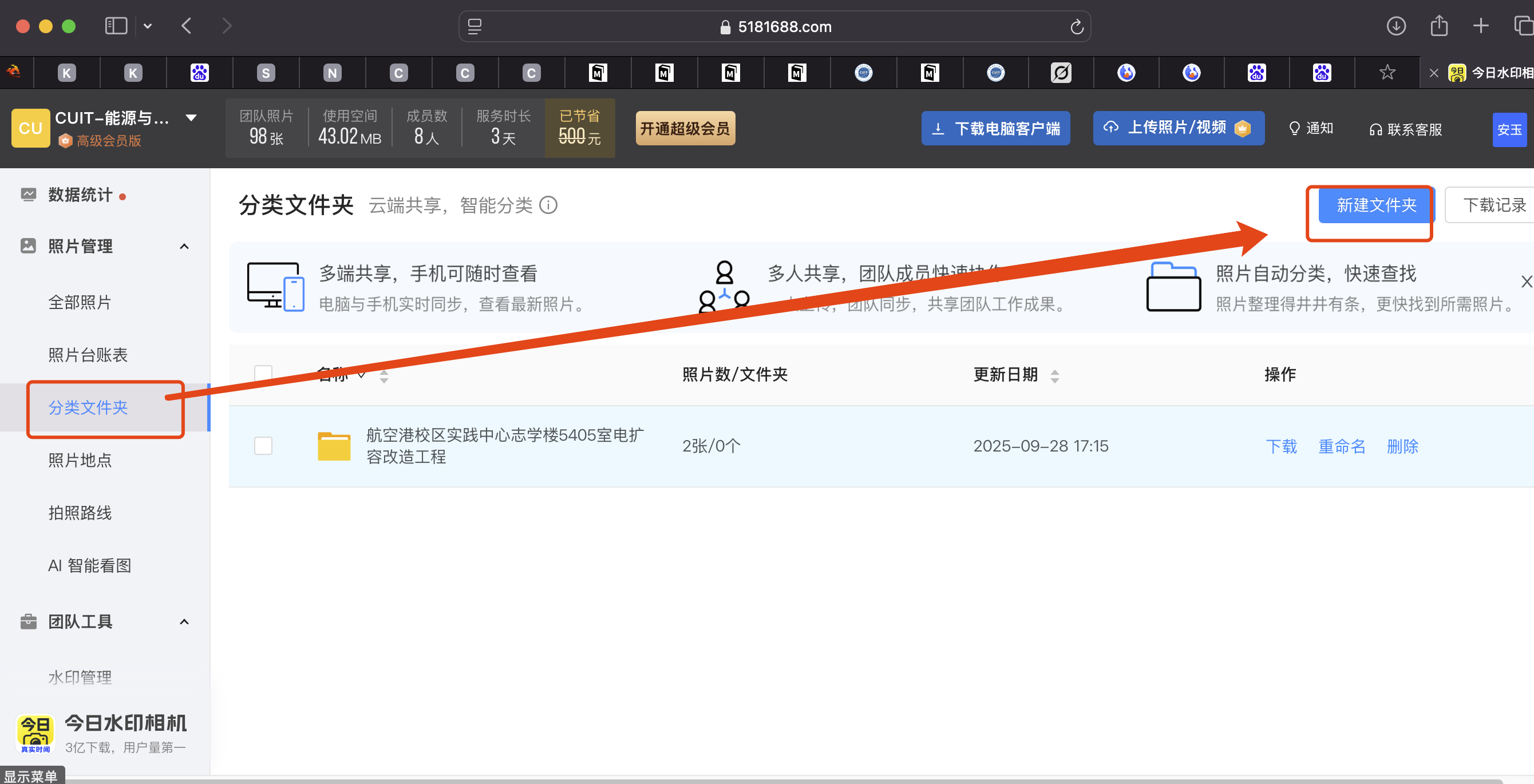Collapse the 团队工具 sidebar section
The height and width of the screenshot is (784, 1534).
(x=184, y=621)
